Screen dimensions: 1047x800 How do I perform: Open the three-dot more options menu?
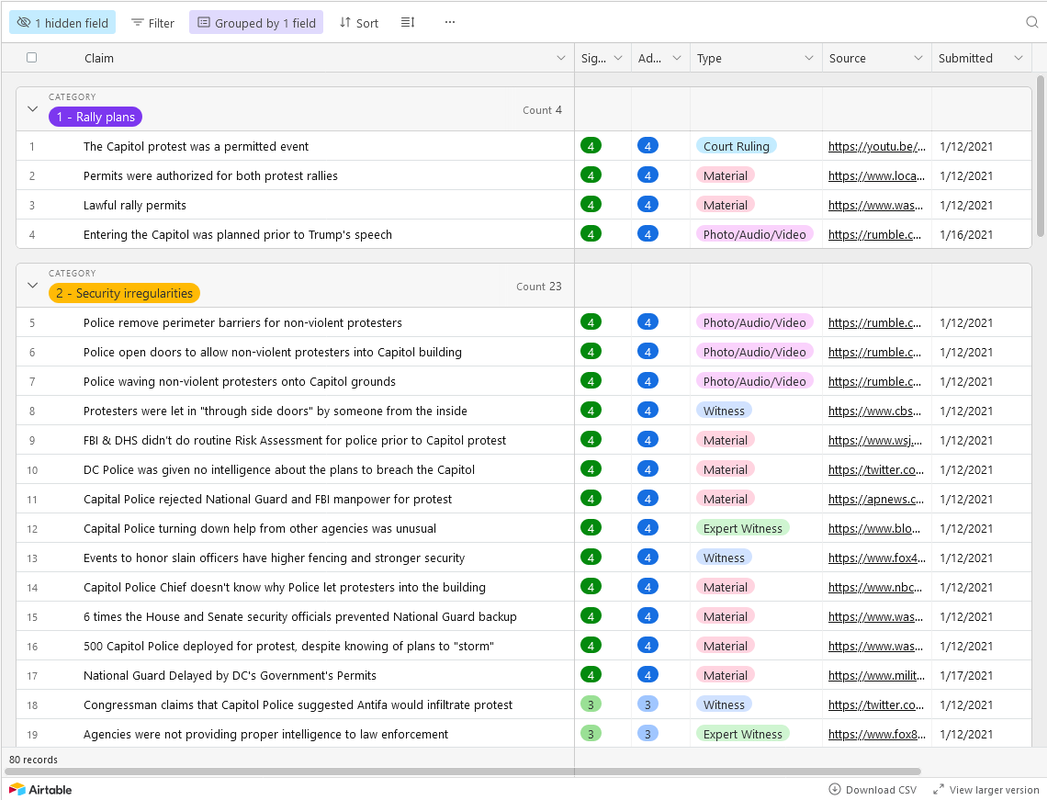click(449, 22)
